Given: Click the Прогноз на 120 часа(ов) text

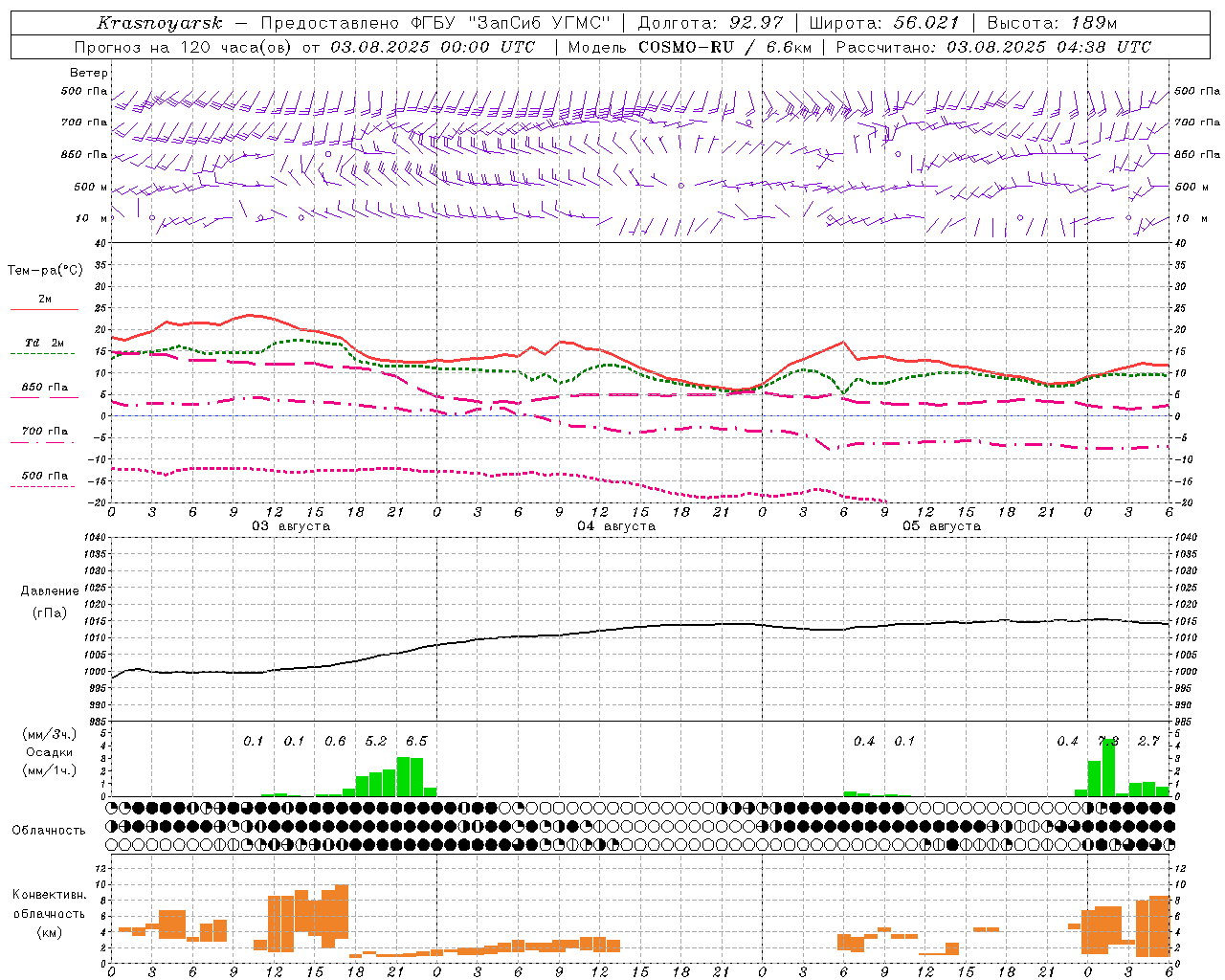Looking at the screenshot, I should 185,47.
